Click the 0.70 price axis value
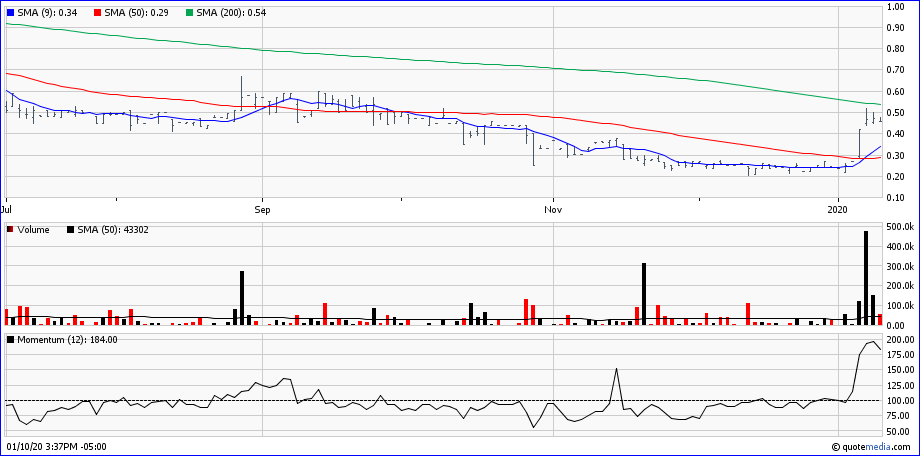This screenshot has height=456, width=920. pos(896,70)
